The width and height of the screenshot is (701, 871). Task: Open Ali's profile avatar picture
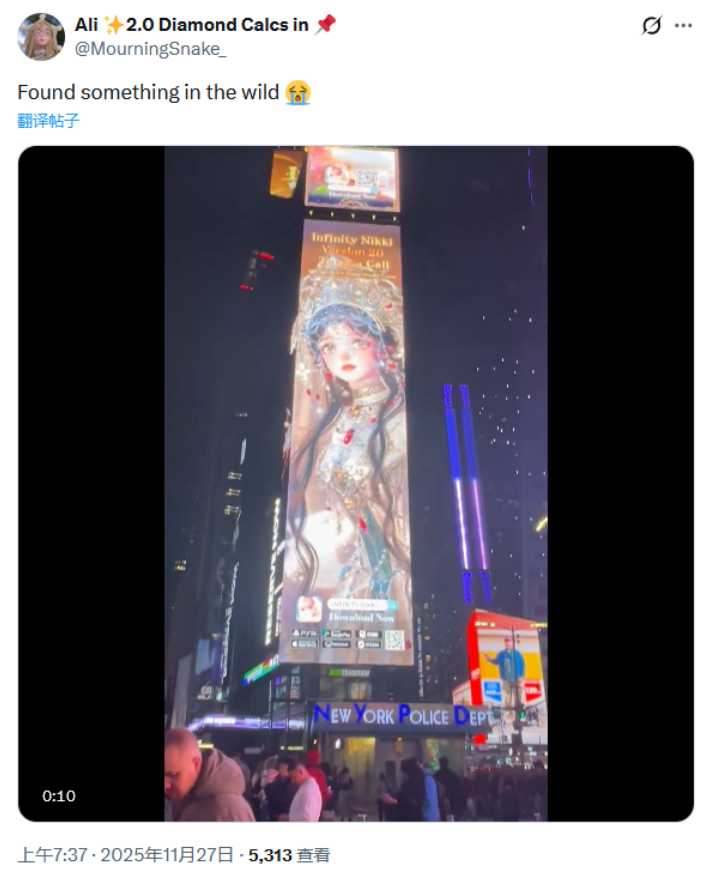coord(41,37)
